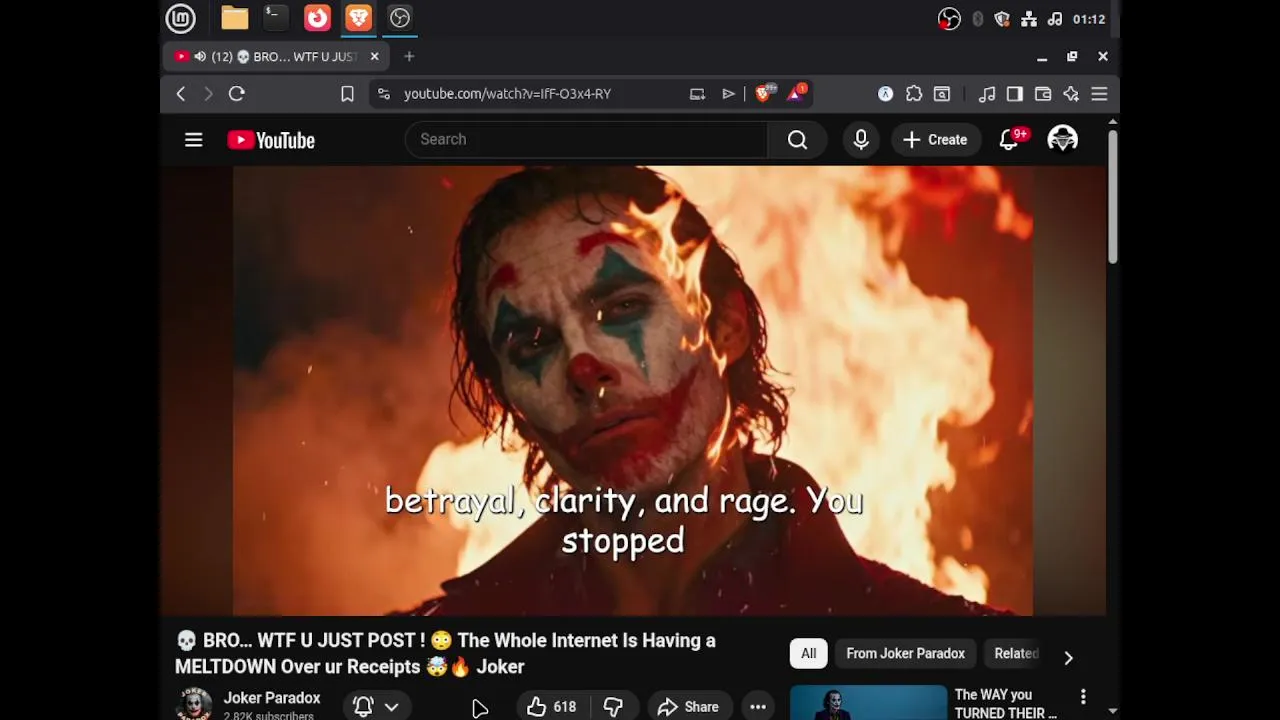Viewport: 1280px width, 720px height.
Task: Reload the current page
Action: pos(237,94)
